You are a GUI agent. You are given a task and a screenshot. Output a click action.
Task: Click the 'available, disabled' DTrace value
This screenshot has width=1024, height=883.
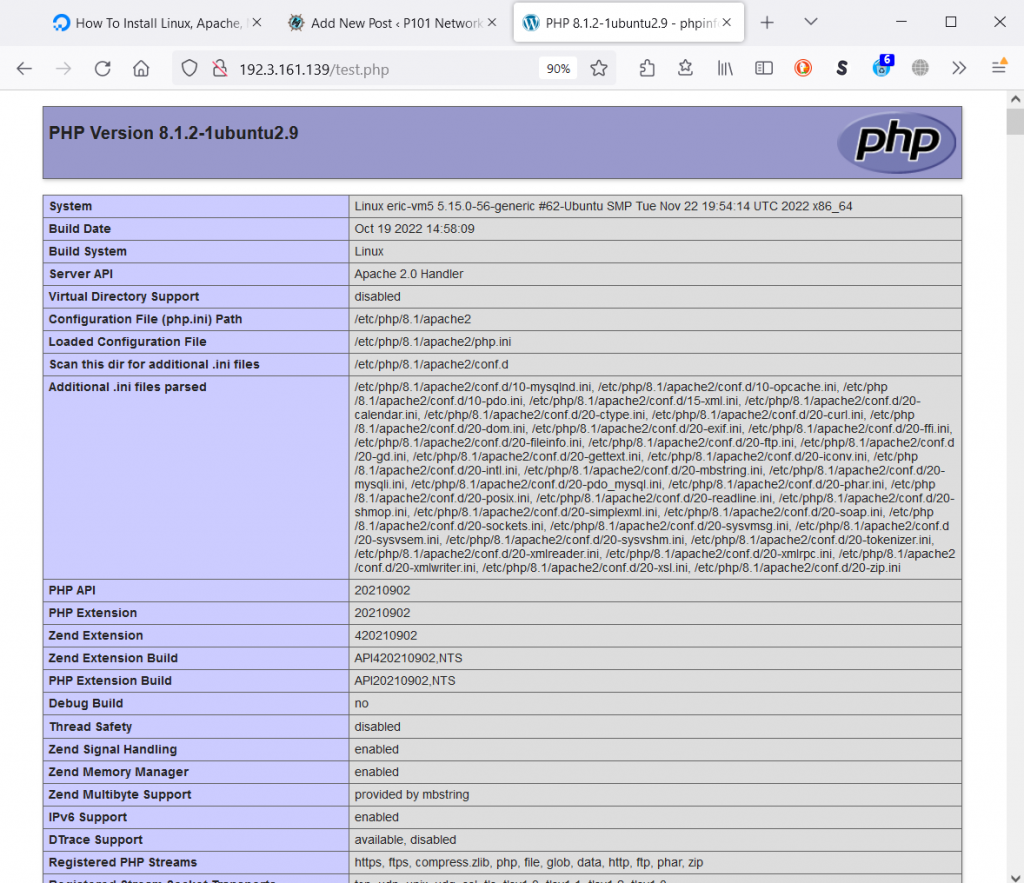(406, 840)
